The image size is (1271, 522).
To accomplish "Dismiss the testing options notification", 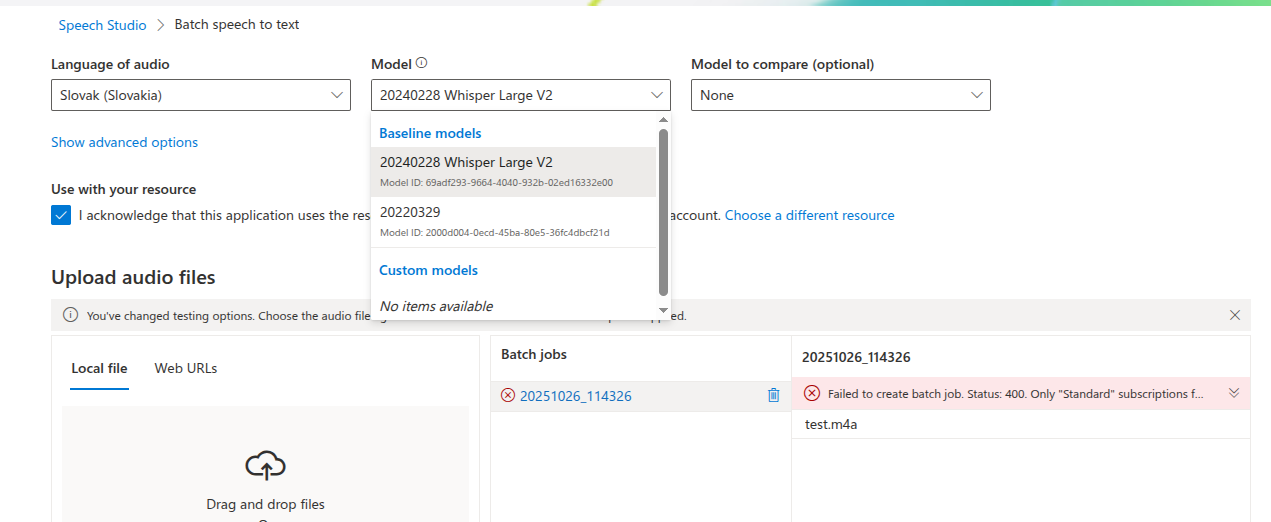I will [1234, 315].
